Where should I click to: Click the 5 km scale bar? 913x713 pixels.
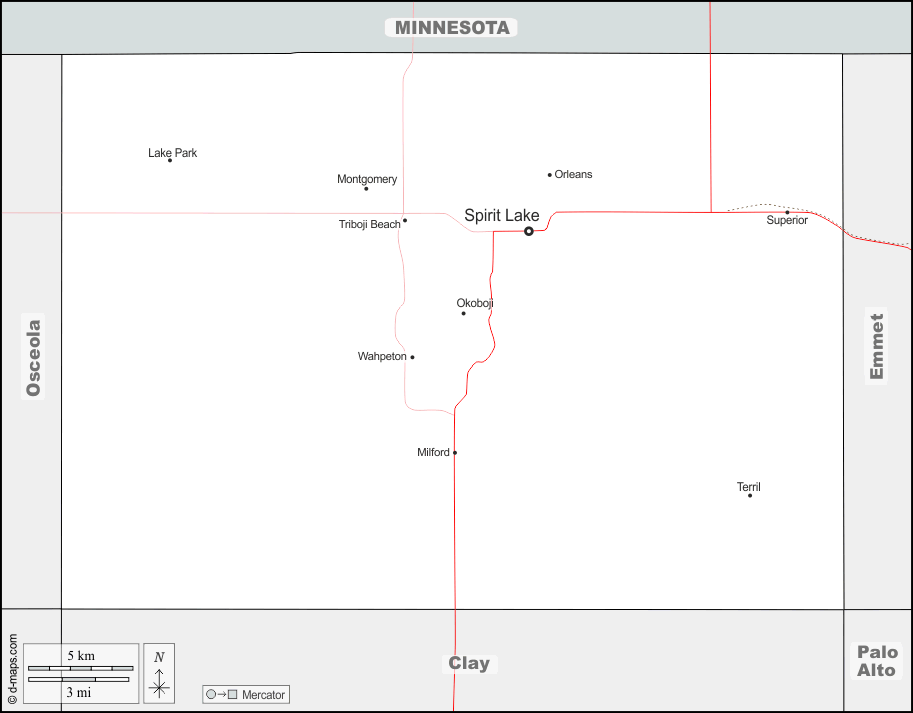pyautogui.click(x=80, y=667)
